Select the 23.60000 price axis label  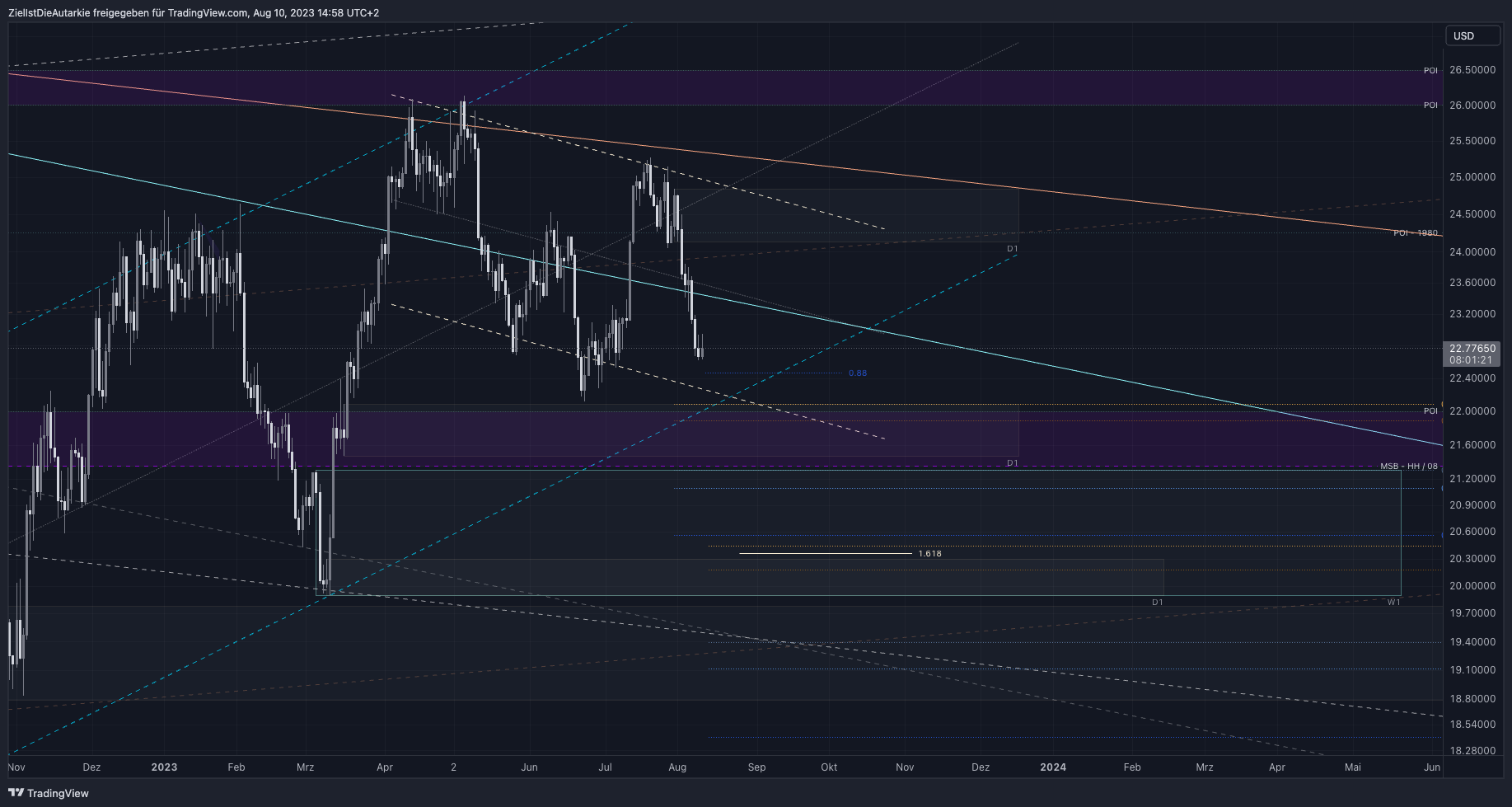coord(1472,283)
